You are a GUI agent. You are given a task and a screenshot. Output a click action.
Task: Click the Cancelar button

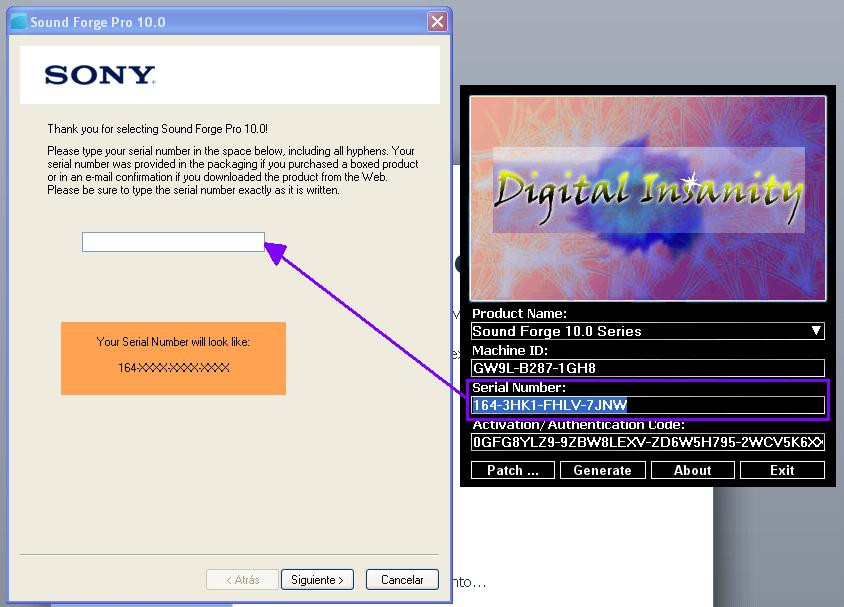[x=402, y=580]
